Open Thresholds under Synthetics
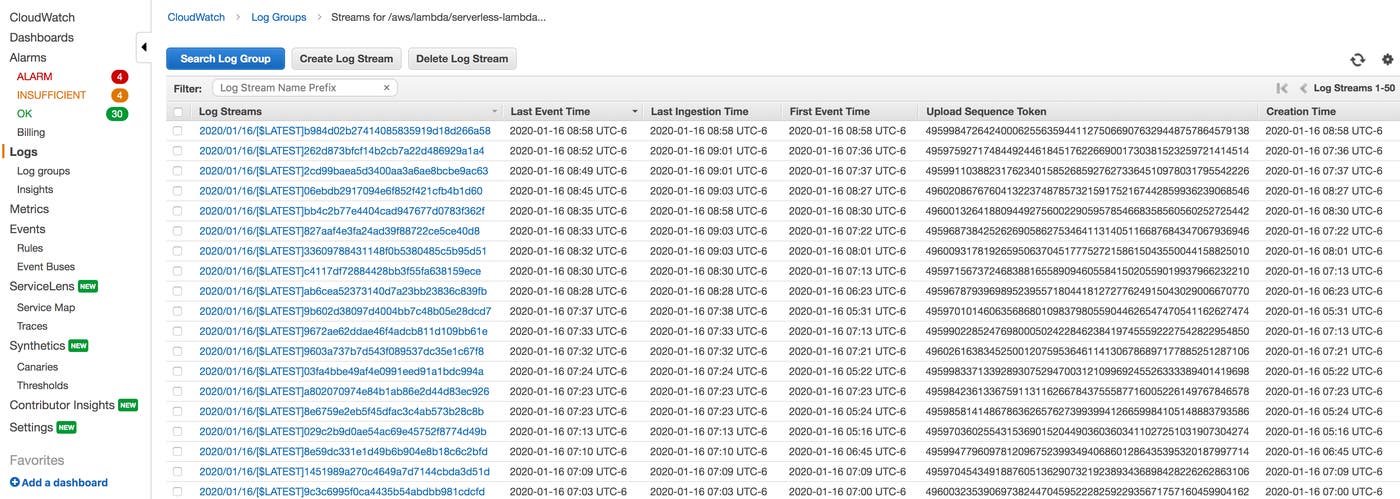The width and height of the screenshot is (1400, 499). 43,386
